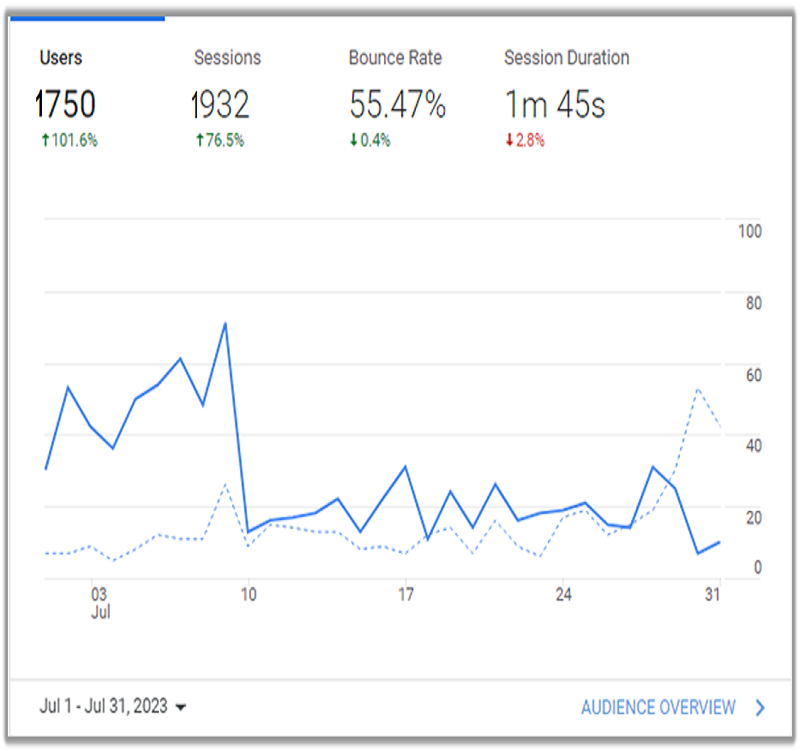Image resolution: width=800 pixels, height=750 pixels.
Task: Open the Jul 1 - Jul 31, 2023 date dropdown
Action: [x=103, y=707]
